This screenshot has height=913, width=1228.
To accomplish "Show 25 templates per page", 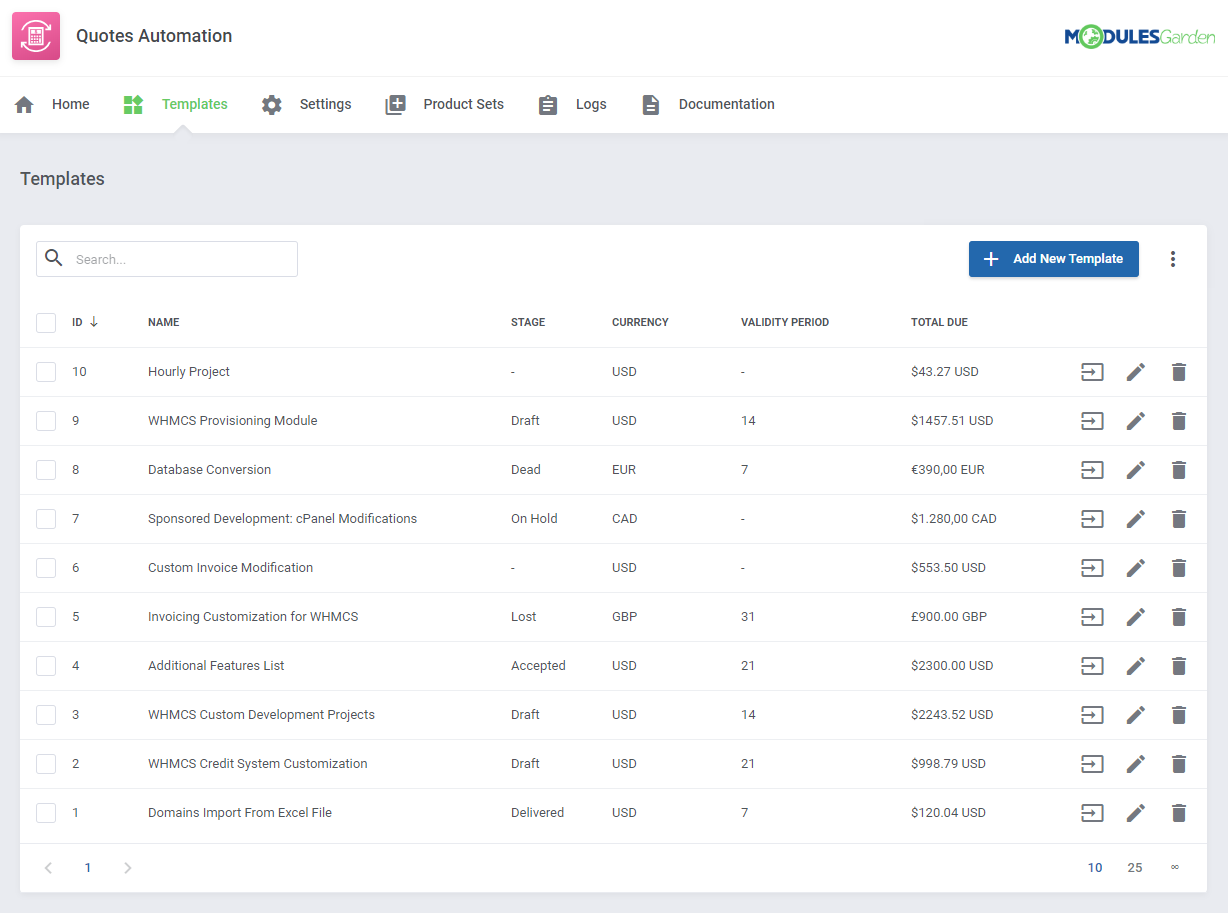I will [1134, 867].
